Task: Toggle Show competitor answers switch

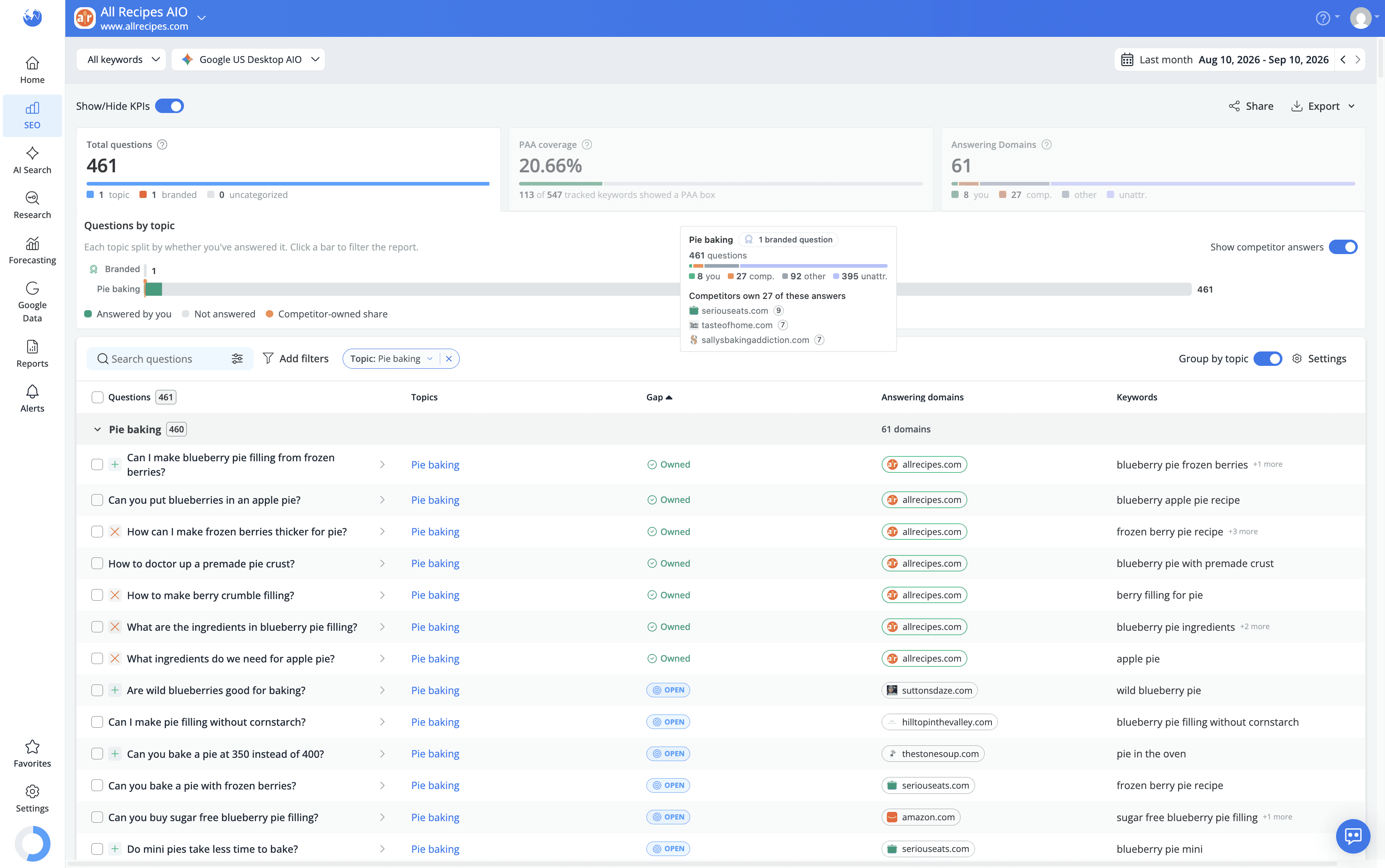Action: click(x=1343, y=247)
